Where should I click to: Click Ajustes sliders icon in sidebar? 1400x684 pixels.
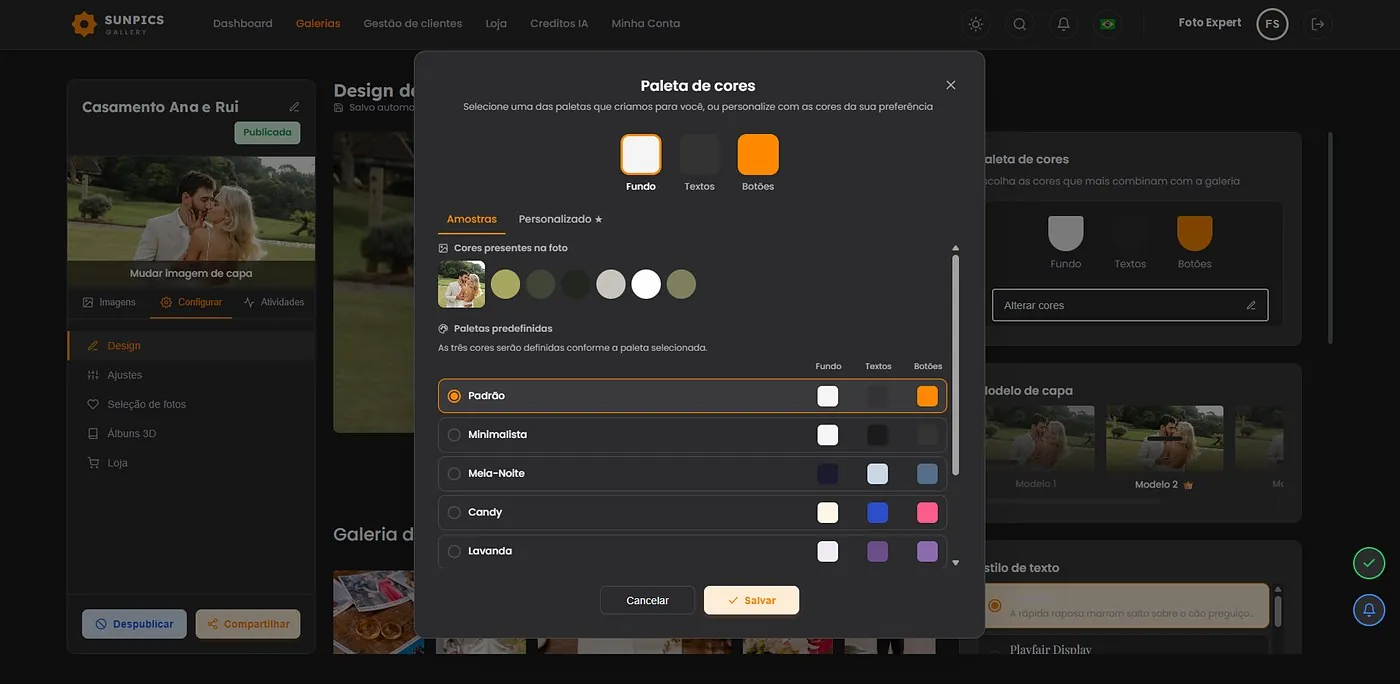coord(93,375)
